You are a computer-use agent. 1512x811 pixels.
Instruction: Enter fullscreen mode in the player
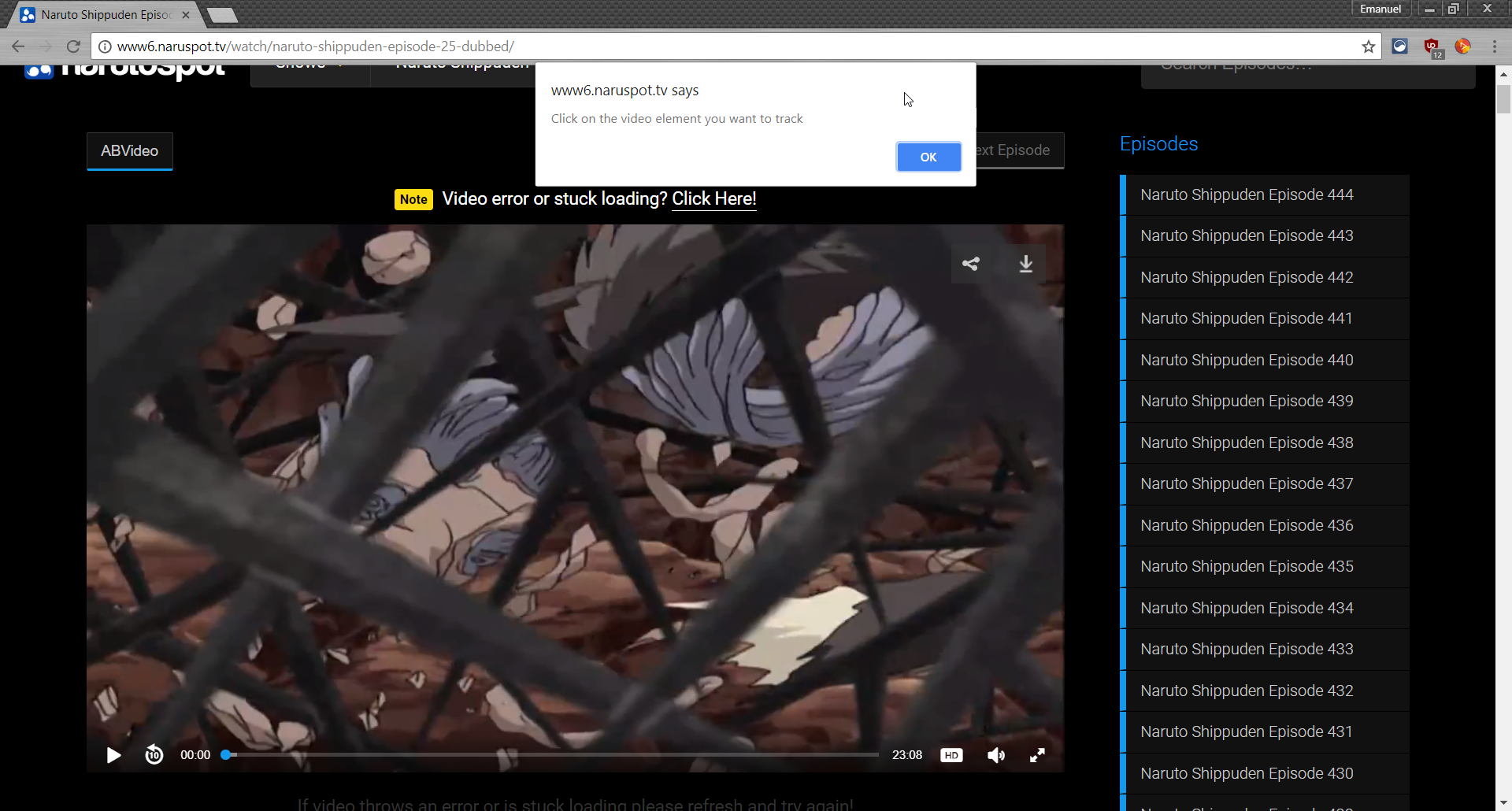coord(1038,755)
